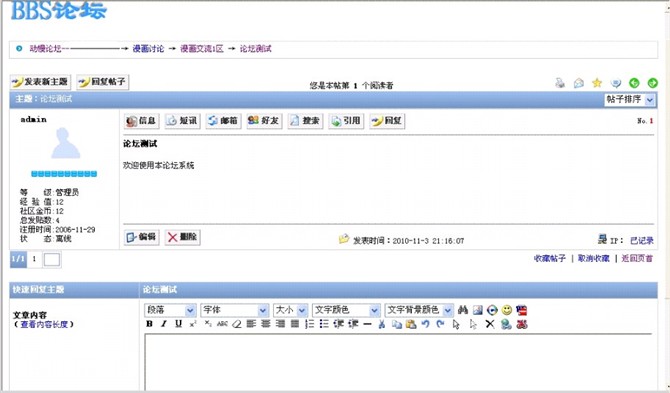
Task: Insert hyperlink using the globe icon
Action: pos(506,324)
